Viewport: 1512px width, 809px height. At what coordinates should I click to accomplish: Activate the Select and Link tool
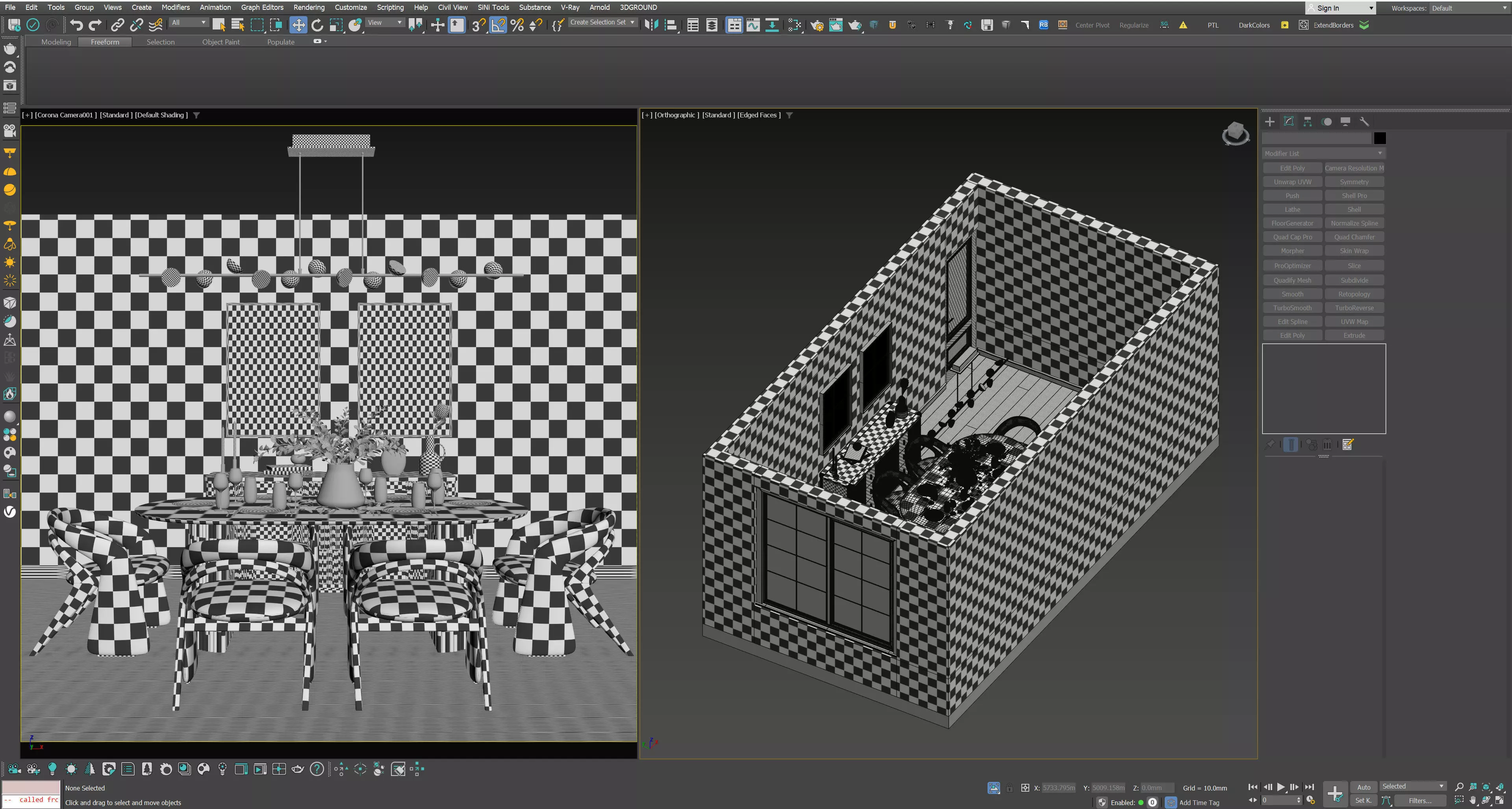coord(117,25)
